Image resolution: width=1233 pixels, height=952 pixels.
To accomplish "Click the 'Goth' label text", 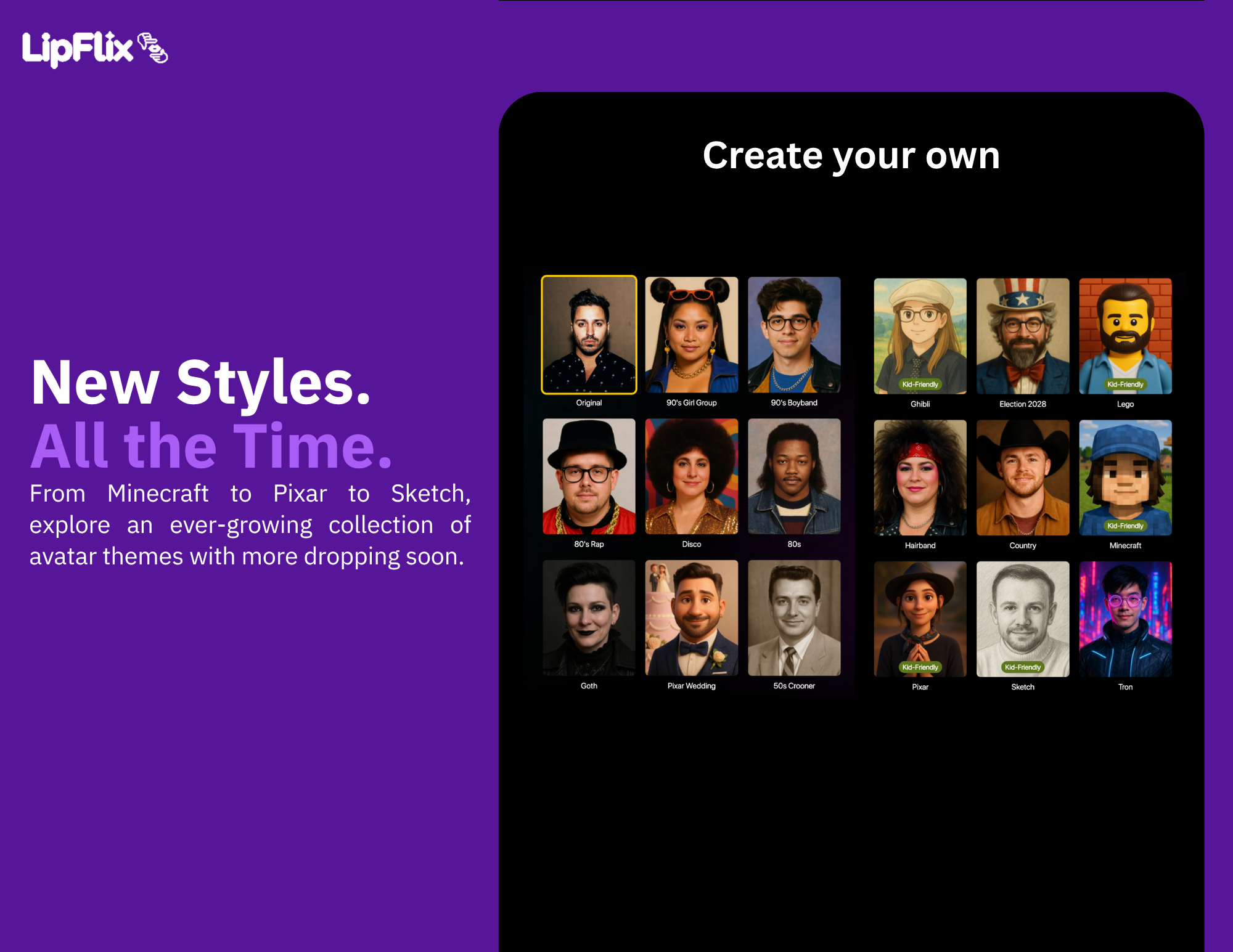I will coord(589,686).
